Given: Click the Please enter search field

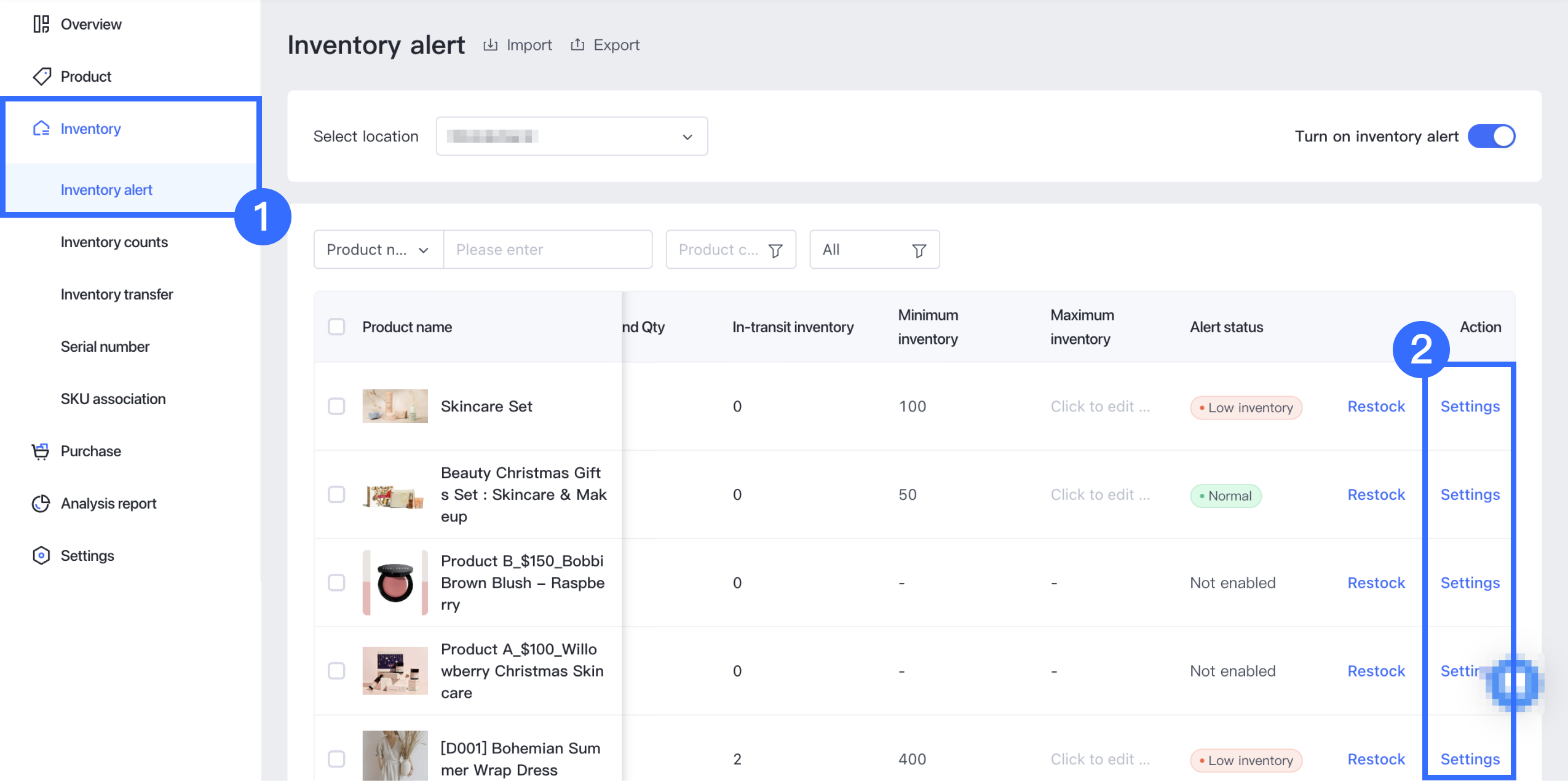Looking at the screenshot, I should [x=547, y=250].
